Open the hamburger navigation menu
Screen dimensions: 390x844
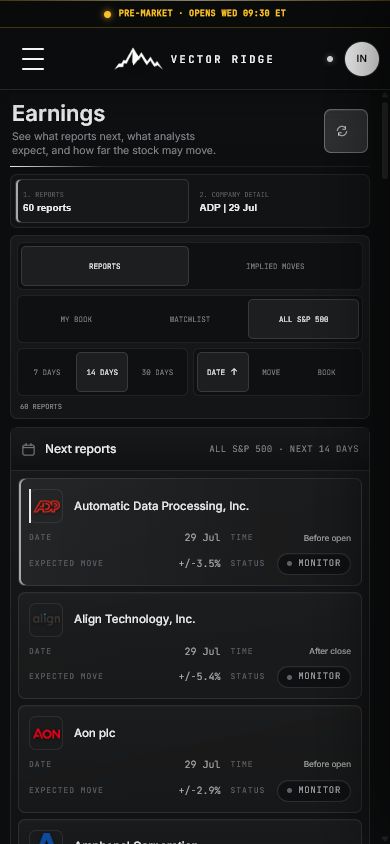33,59
